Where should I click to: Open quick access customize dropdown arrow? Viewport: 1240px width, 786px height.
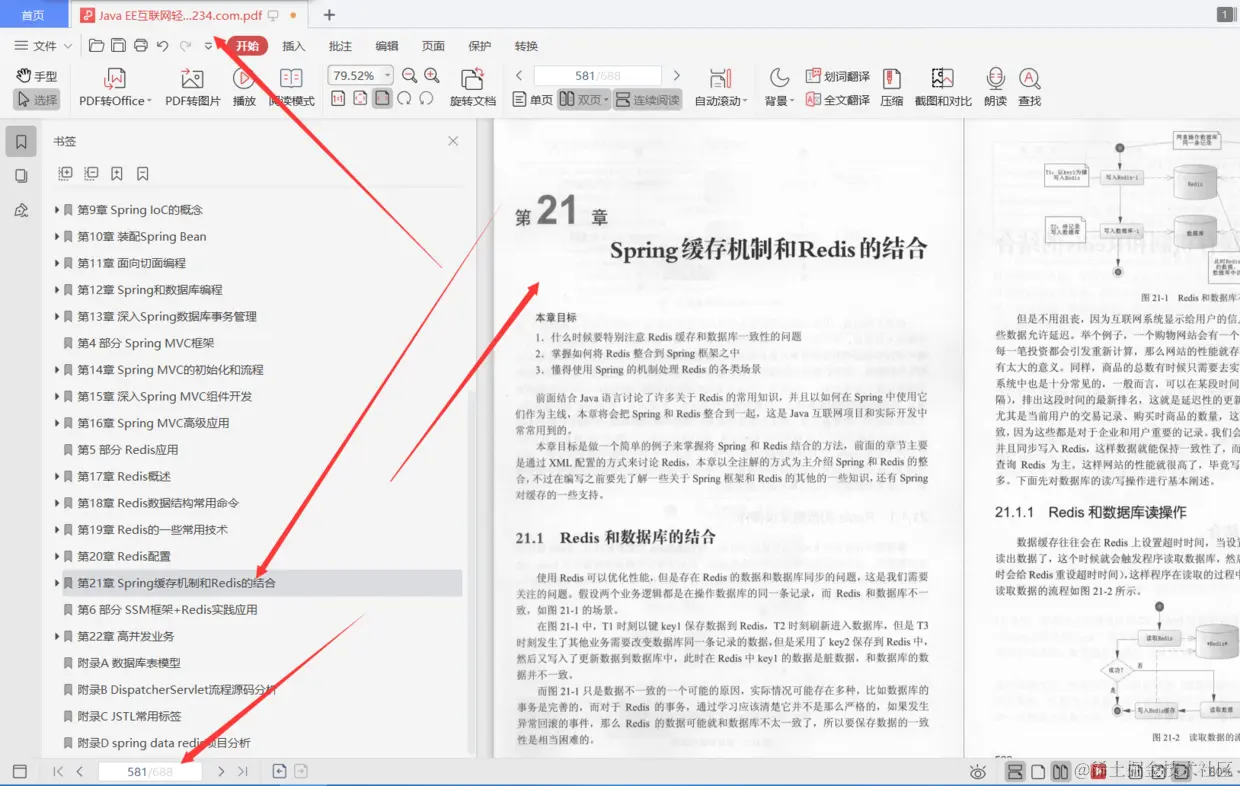coord(208,46)
